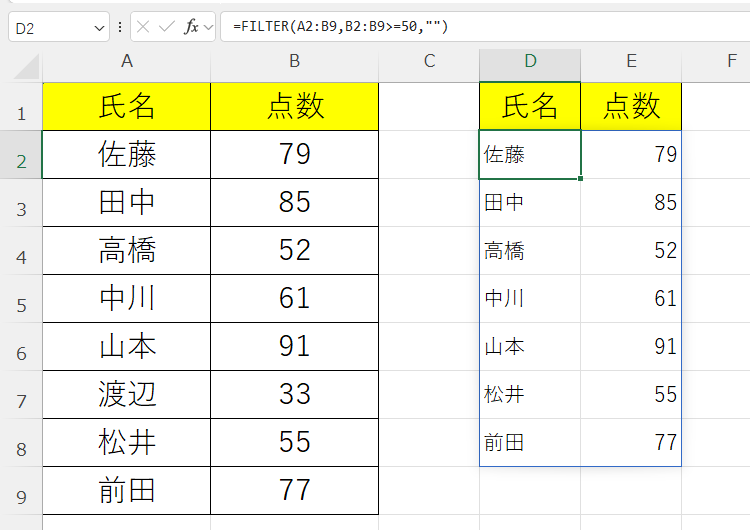Select cell E4 with value 52
Image resolution: width=750 pixels, height=530 pixels.
[631, 251]
